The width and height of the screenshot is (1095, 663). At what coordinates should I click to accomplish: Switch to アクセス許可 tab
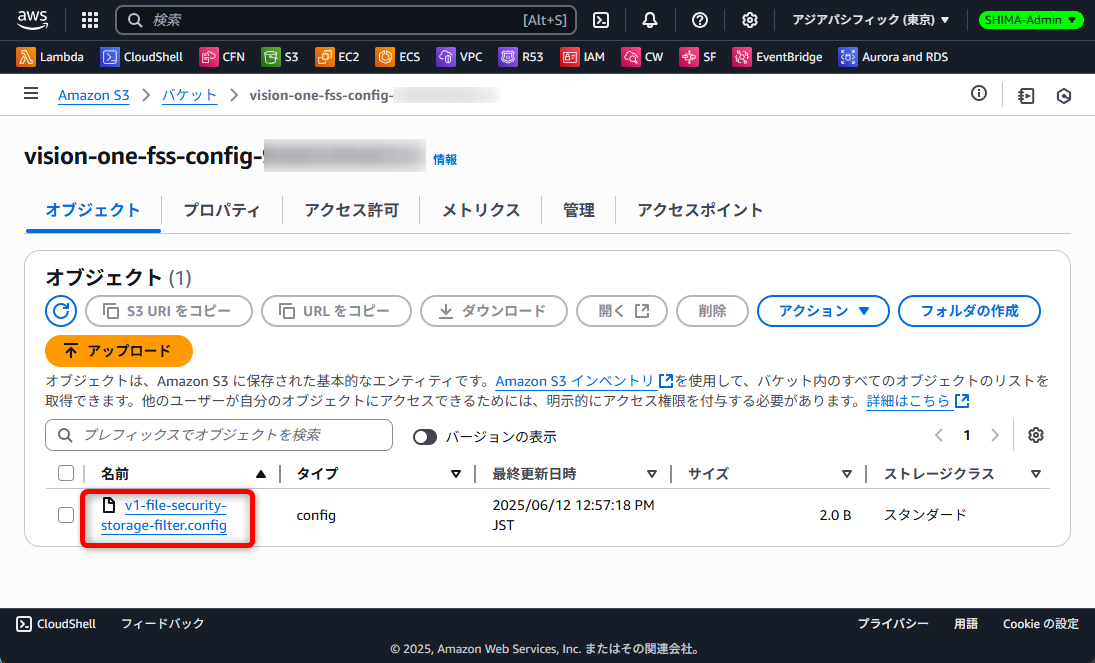[351, 210]
